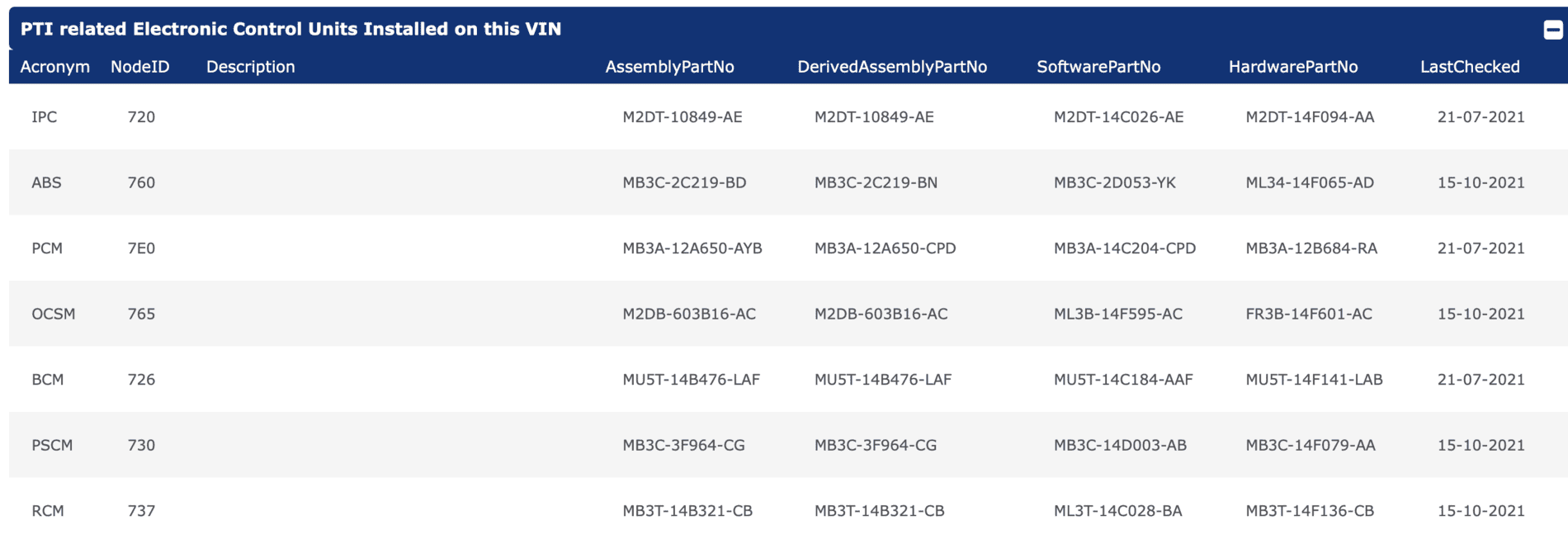Click PCM hardware part MB3A-12B684-RA

pos(1311,248)
